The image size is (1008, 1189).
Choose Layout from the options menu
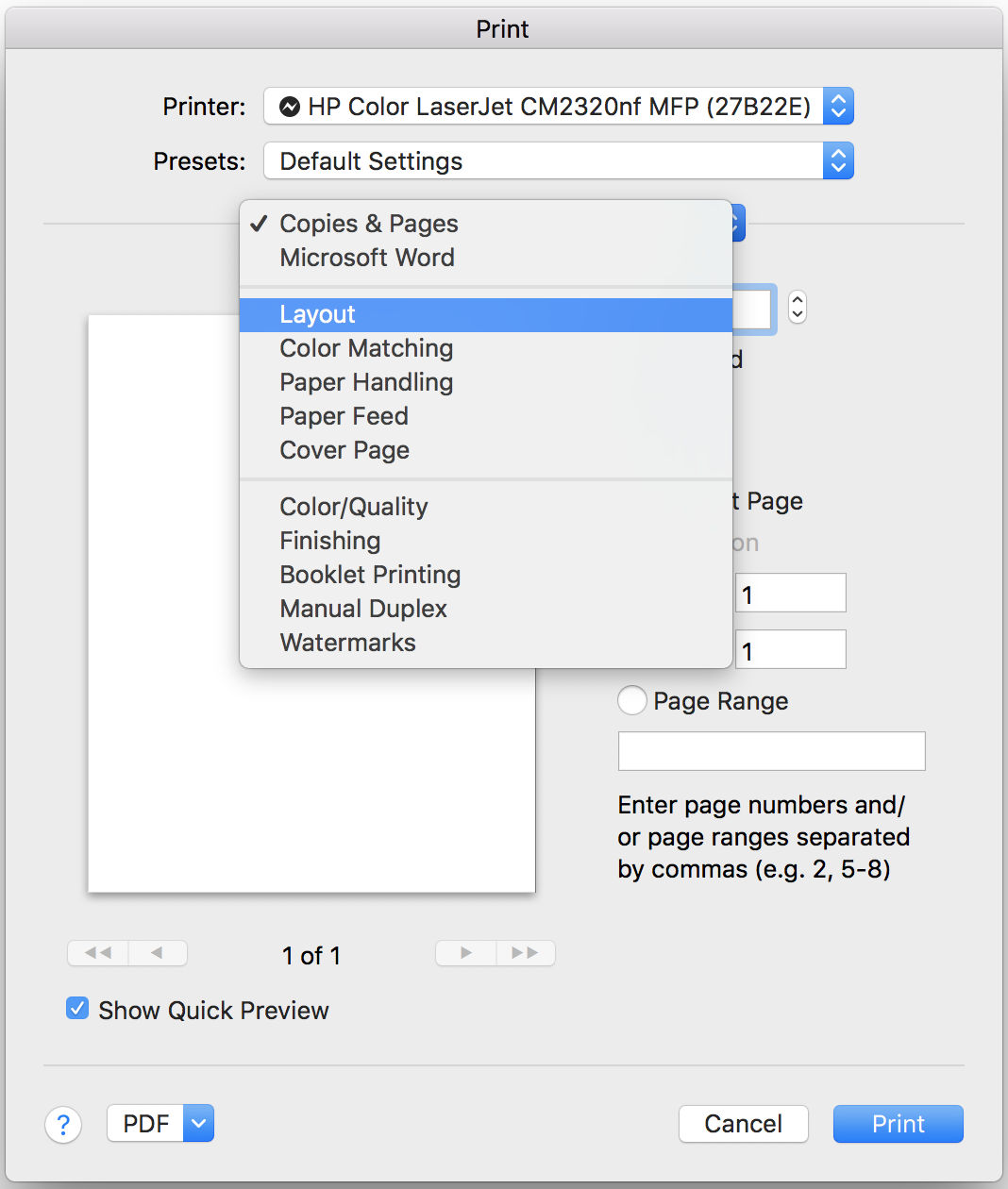(x=317, y=314)
